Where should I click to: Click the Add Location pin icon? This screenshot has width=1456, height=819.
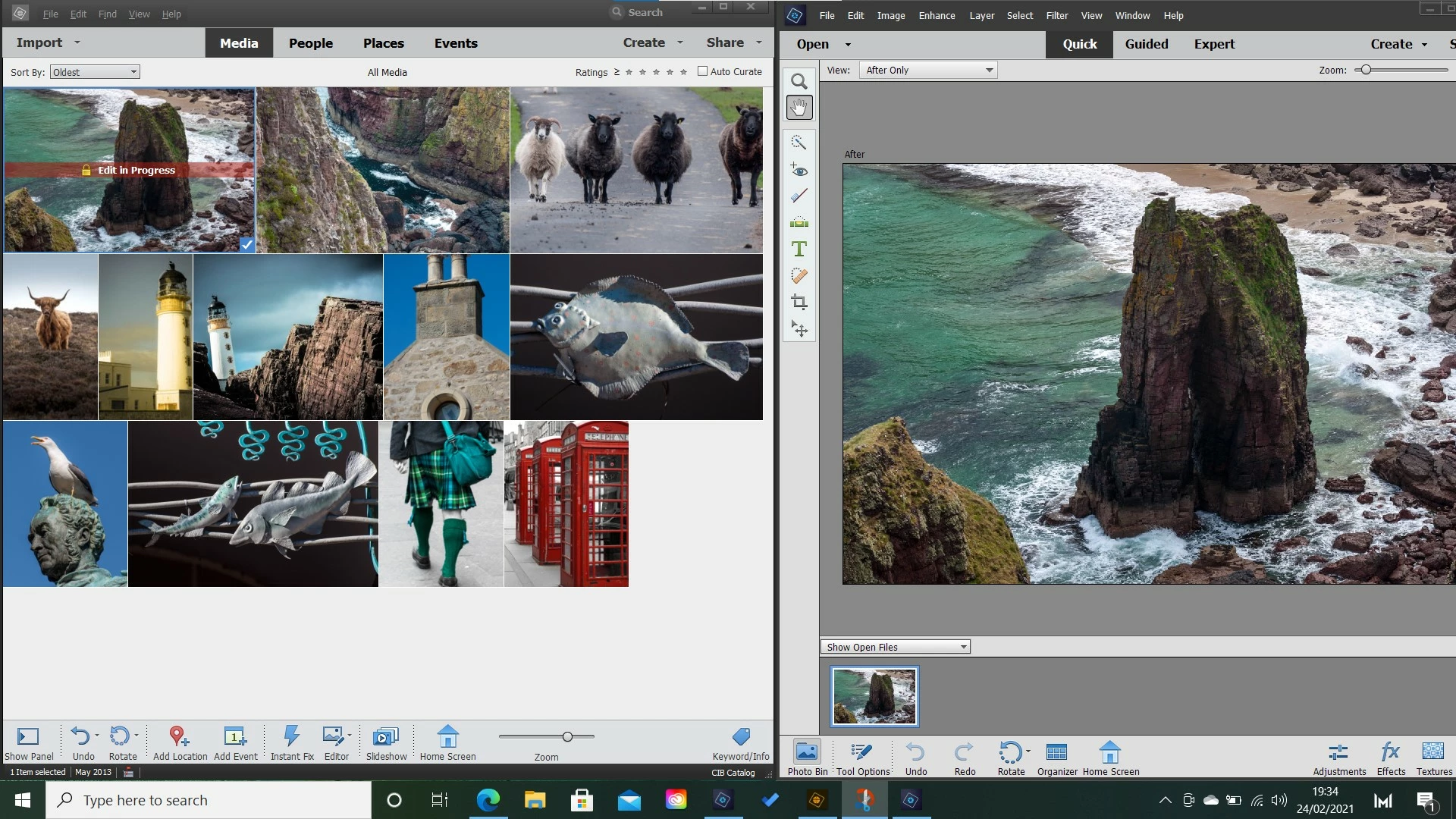pyautogui.click(x=179, y=736)
